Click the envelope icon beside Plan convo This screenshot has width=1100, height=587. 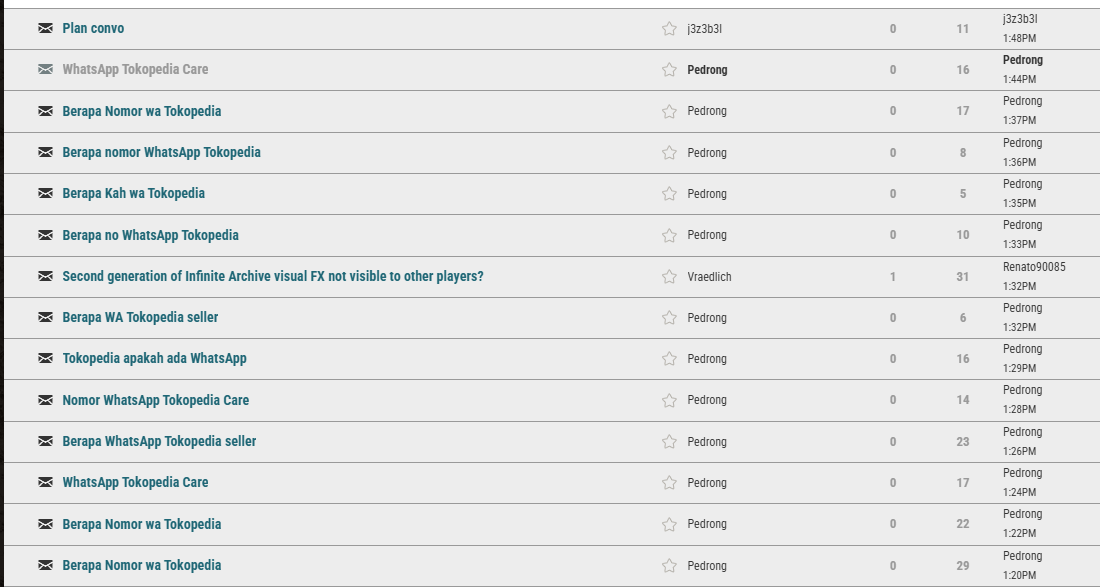(x=45, y=28)
